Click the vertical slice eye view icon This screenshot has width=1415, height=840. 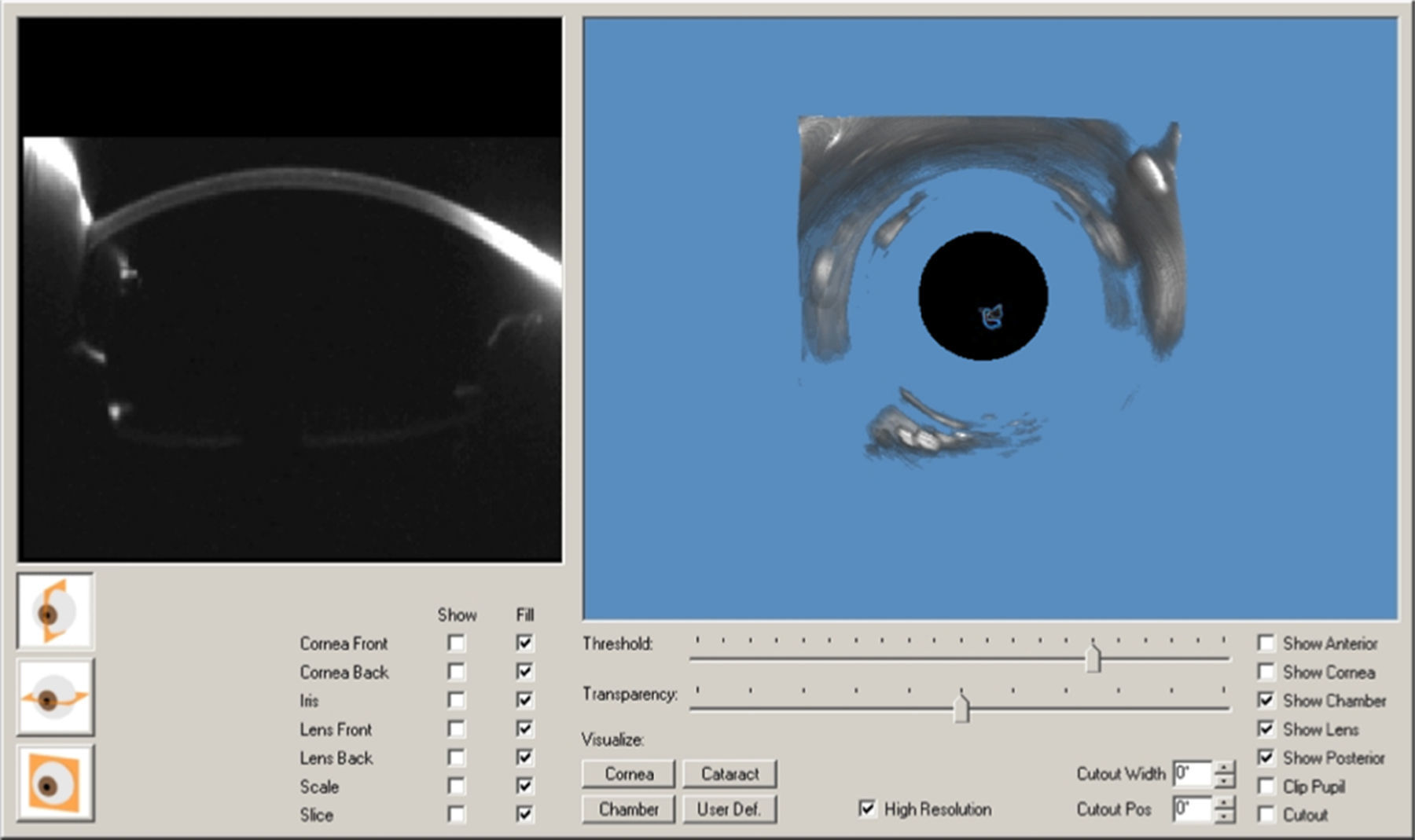pyautogui.click(x=55, y=612)
